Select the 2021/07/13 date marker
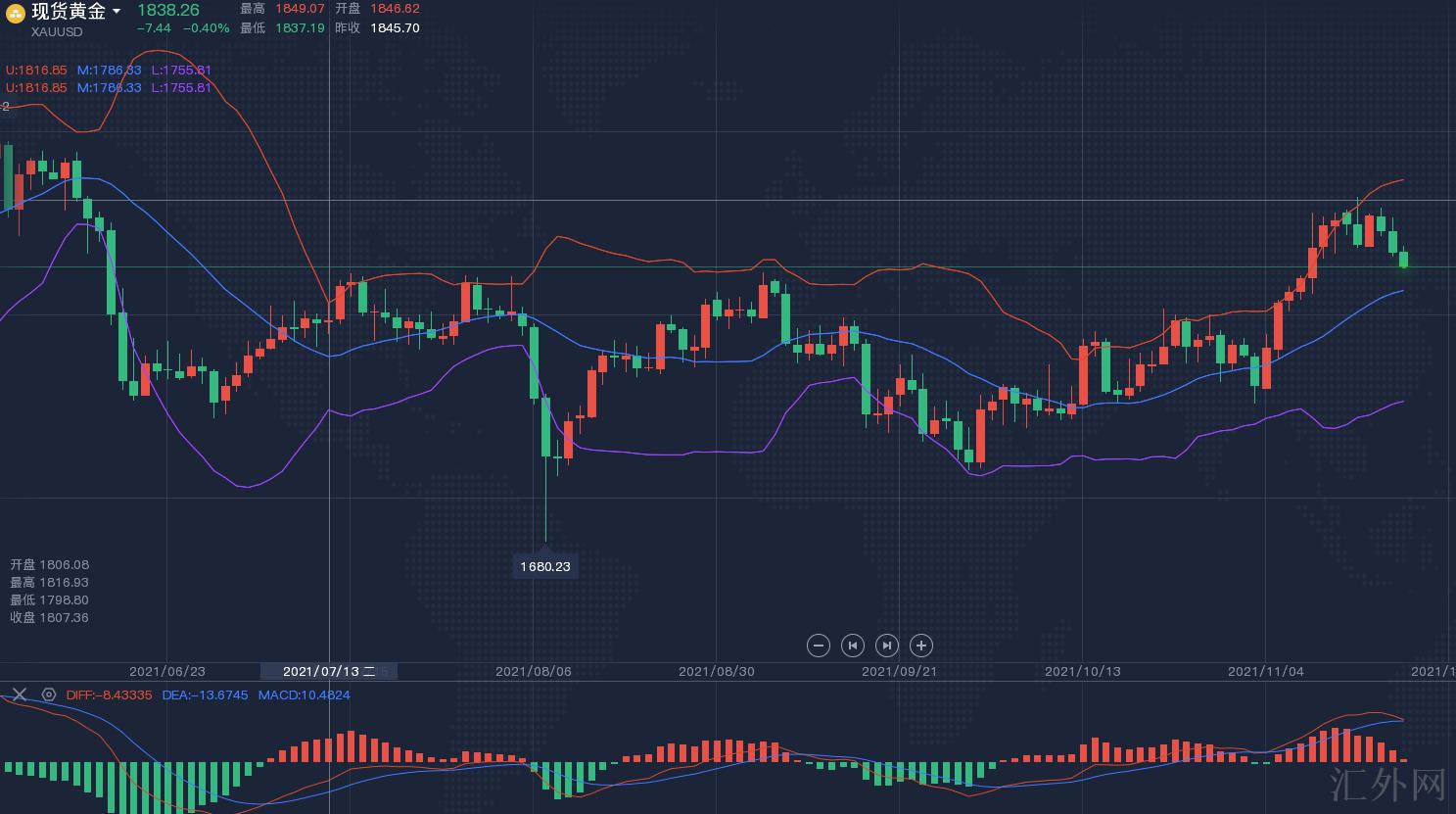 tap(329, 671)
